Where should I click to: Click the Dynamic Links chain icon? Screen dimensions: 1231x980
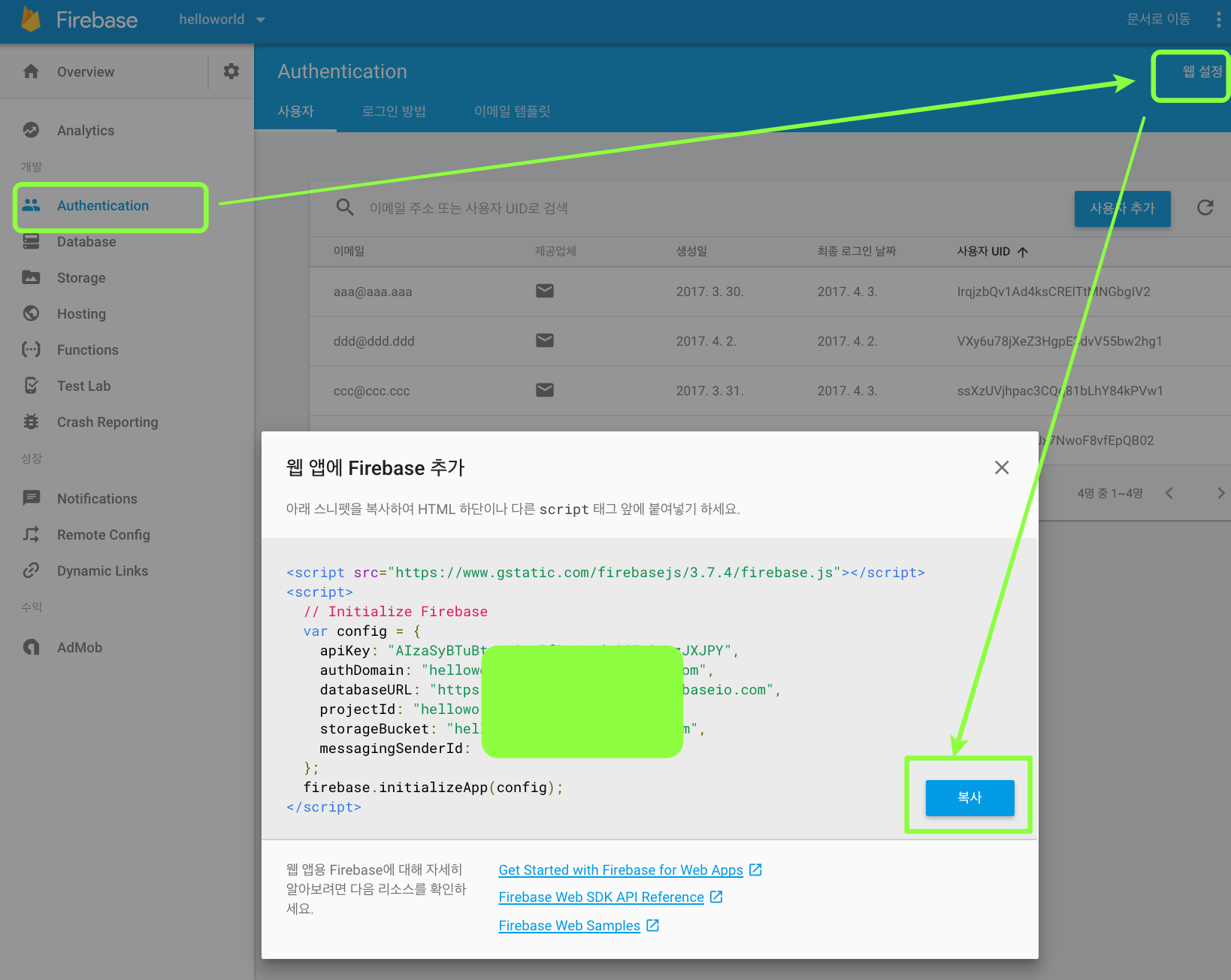(x=31, y=570)
